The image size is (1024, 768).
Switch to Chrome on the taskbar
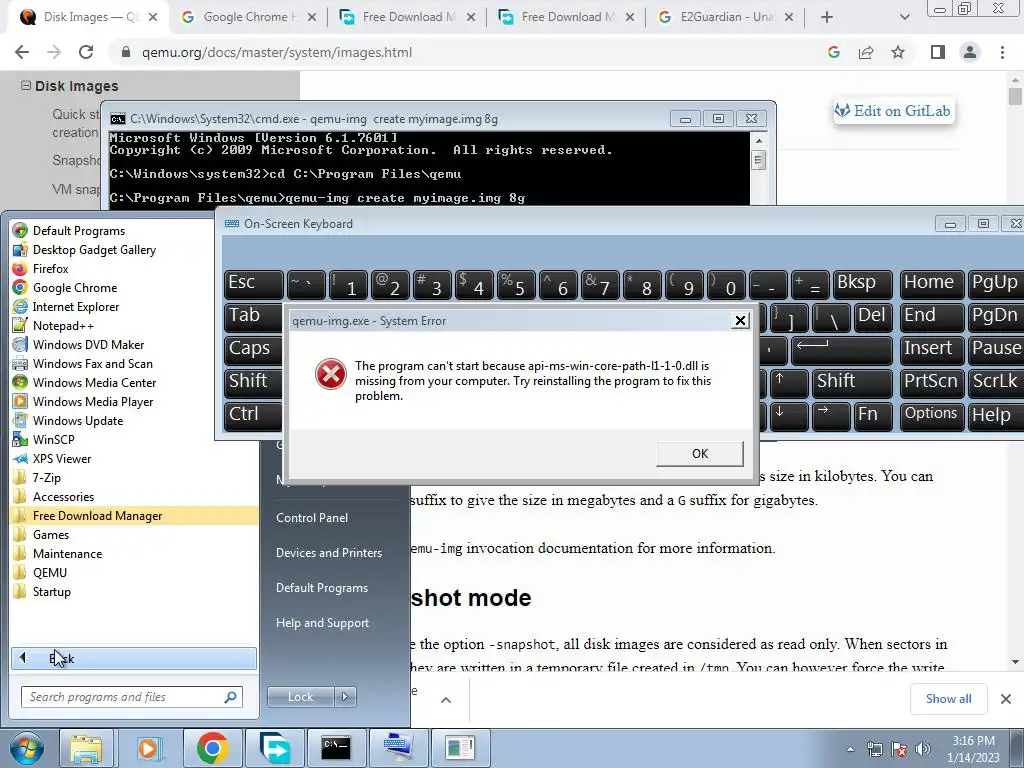pos(212,748)
